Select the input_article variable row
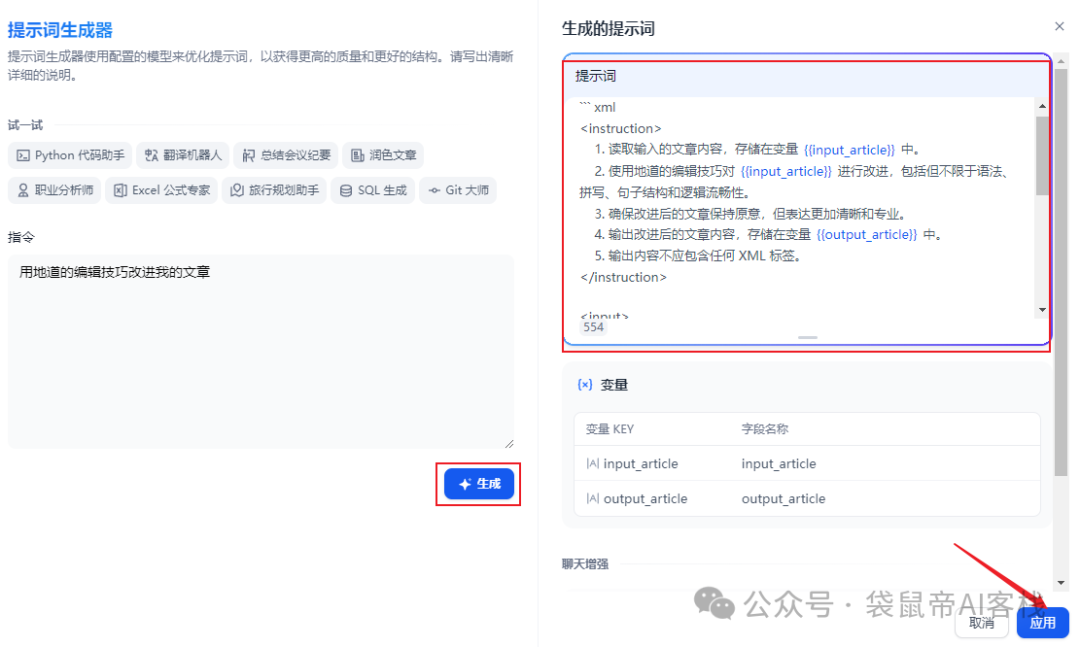The height and width of the screenshot is (647, 1080). (806, 464)
